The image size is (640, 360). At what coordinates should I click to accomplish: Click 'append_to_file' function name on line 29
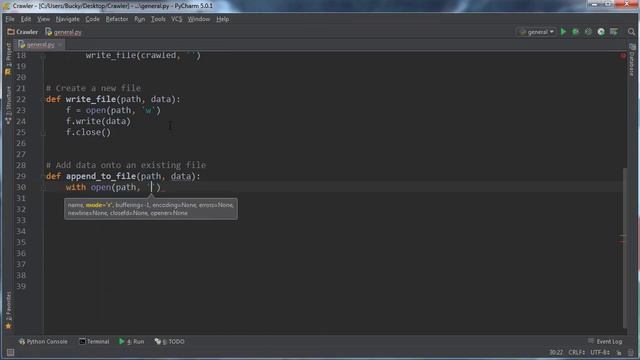101,176
